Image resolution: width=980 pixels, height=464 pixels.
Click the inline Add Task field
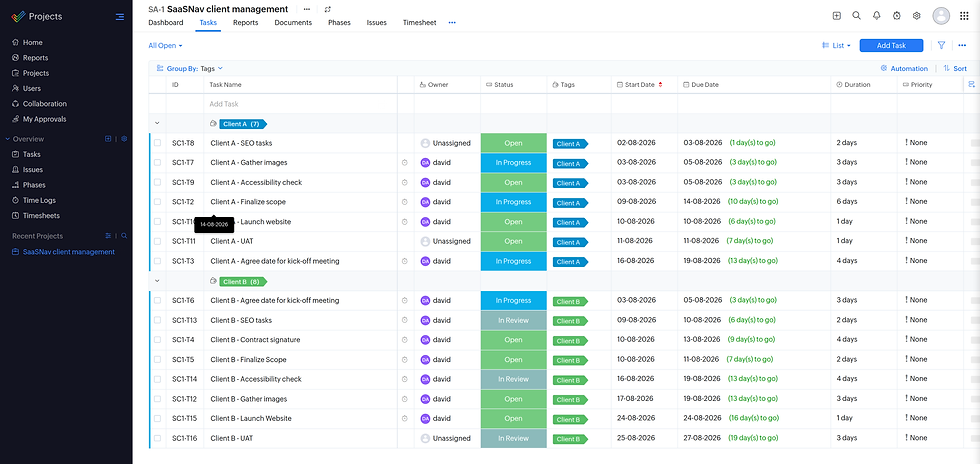[x=300, y=104]
